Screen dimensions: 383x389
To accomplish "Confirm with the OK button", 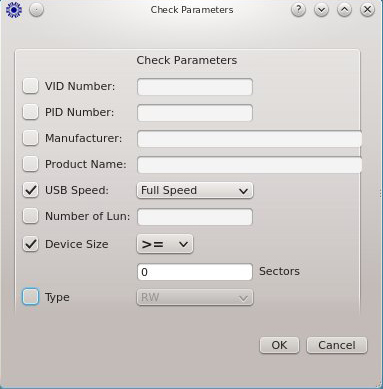I will tap(279, 345).
